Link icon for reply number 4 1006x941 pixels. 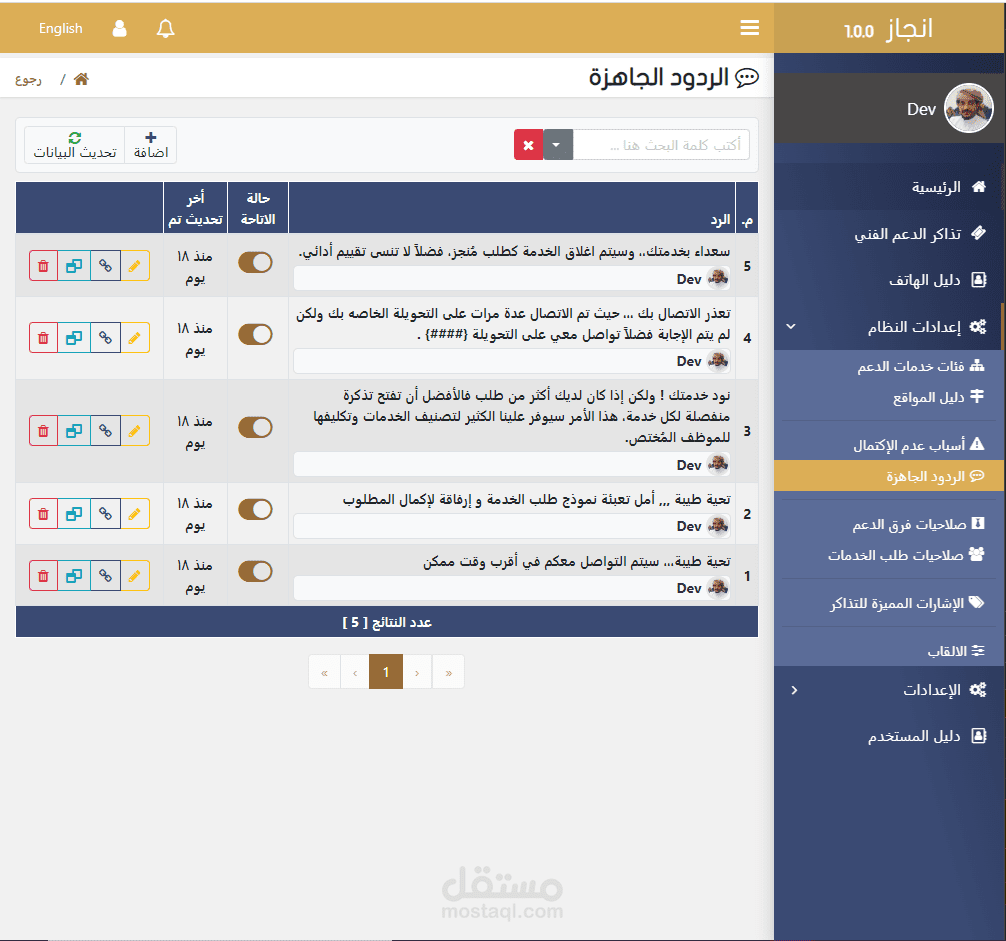point(105,337)
